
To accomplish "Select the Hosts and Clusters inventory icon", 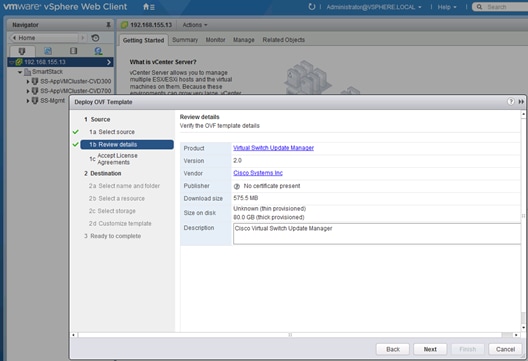I will [x=22, y=51].
